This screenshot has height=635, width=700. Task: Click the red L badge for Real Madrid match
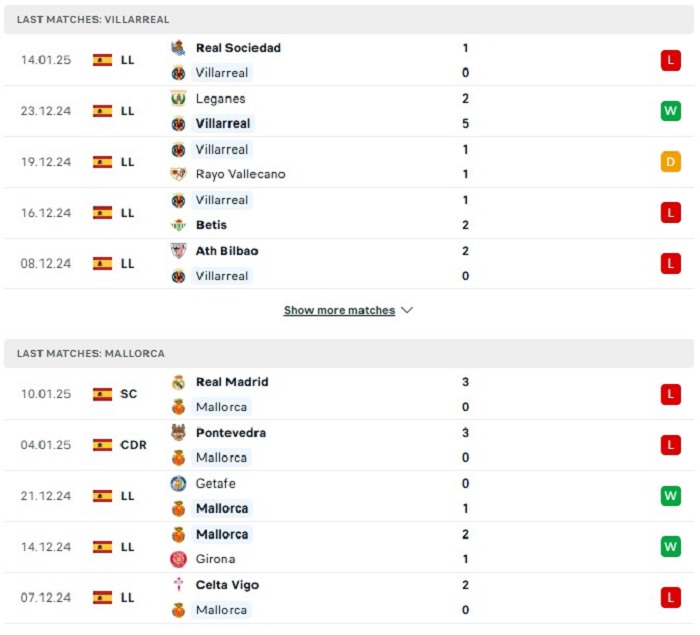(x=671, y=394)
